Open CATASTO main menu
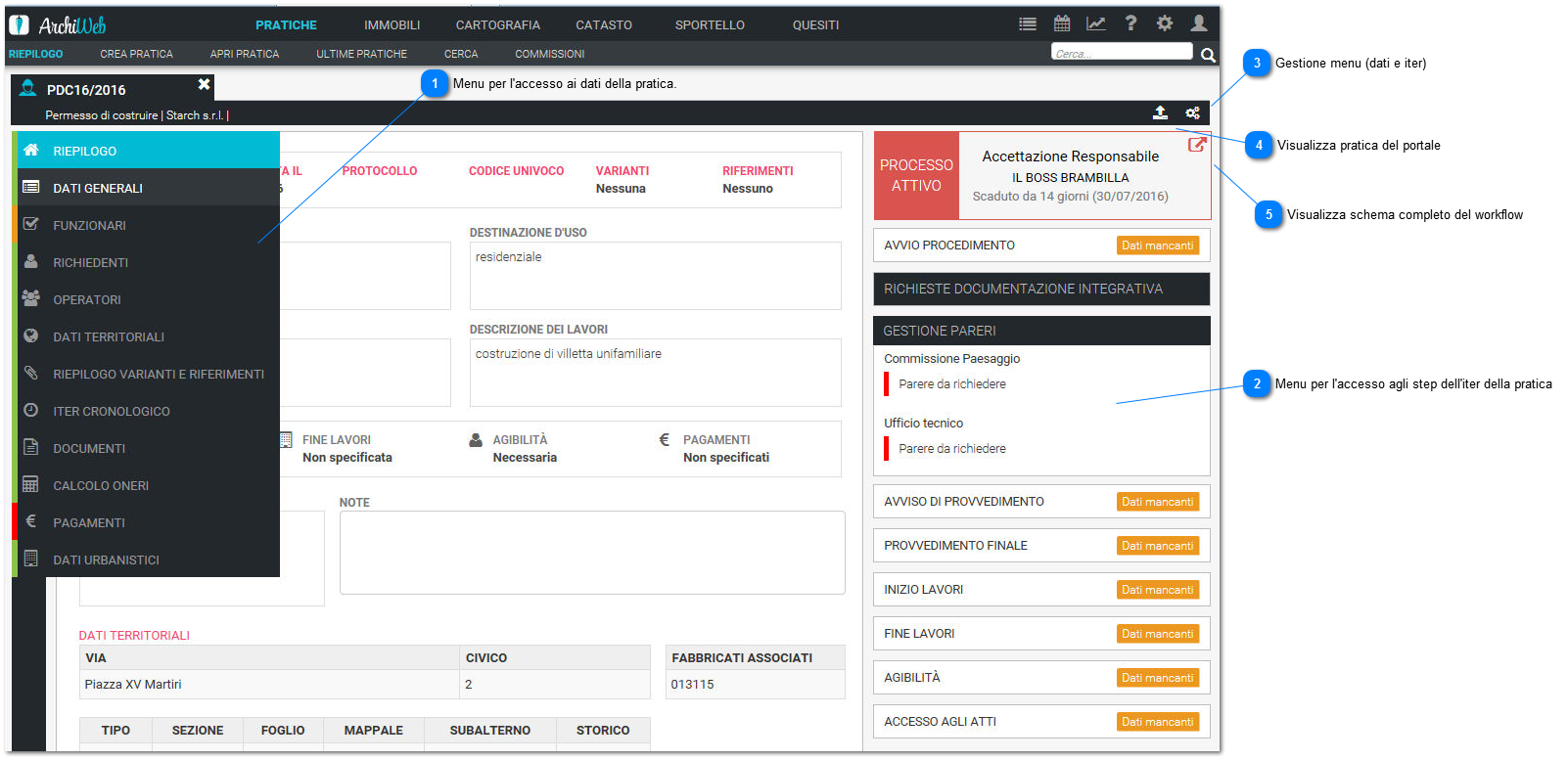This screenshot has width=1568, height=761. click(604, 24)
